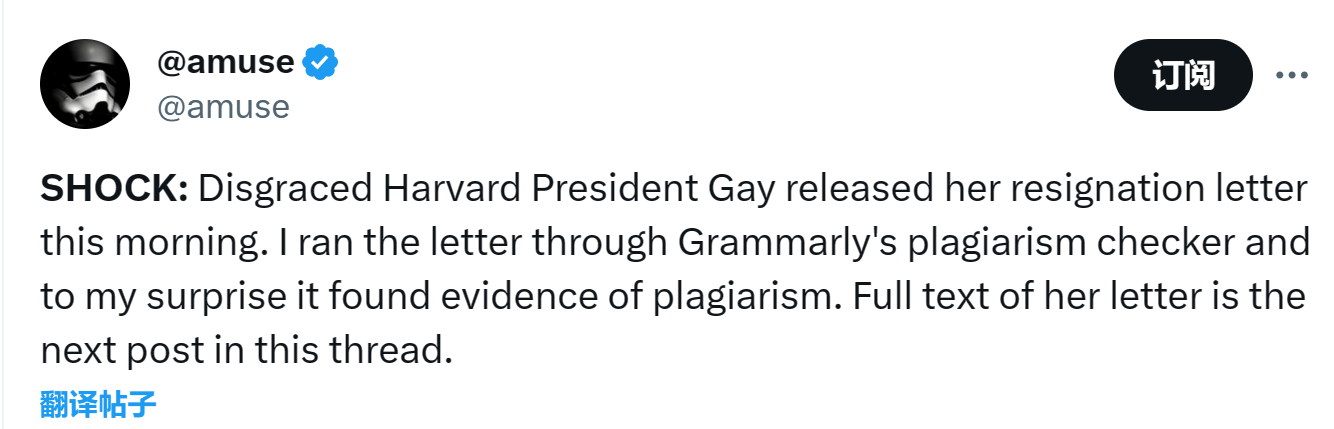Click the 翻译帖子 translate post link
This screenshot has height=429, width=1334.
click(x=98, y=404)
